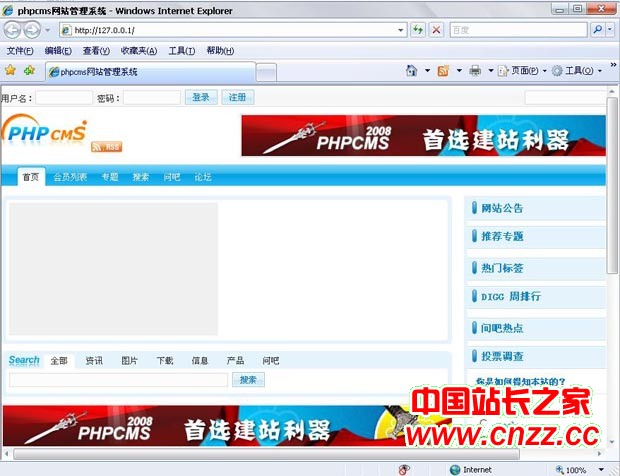This screenshot has height=476, width=620.
Task: Expand the address bar history dropdown
Action: [x=401, y=30]
